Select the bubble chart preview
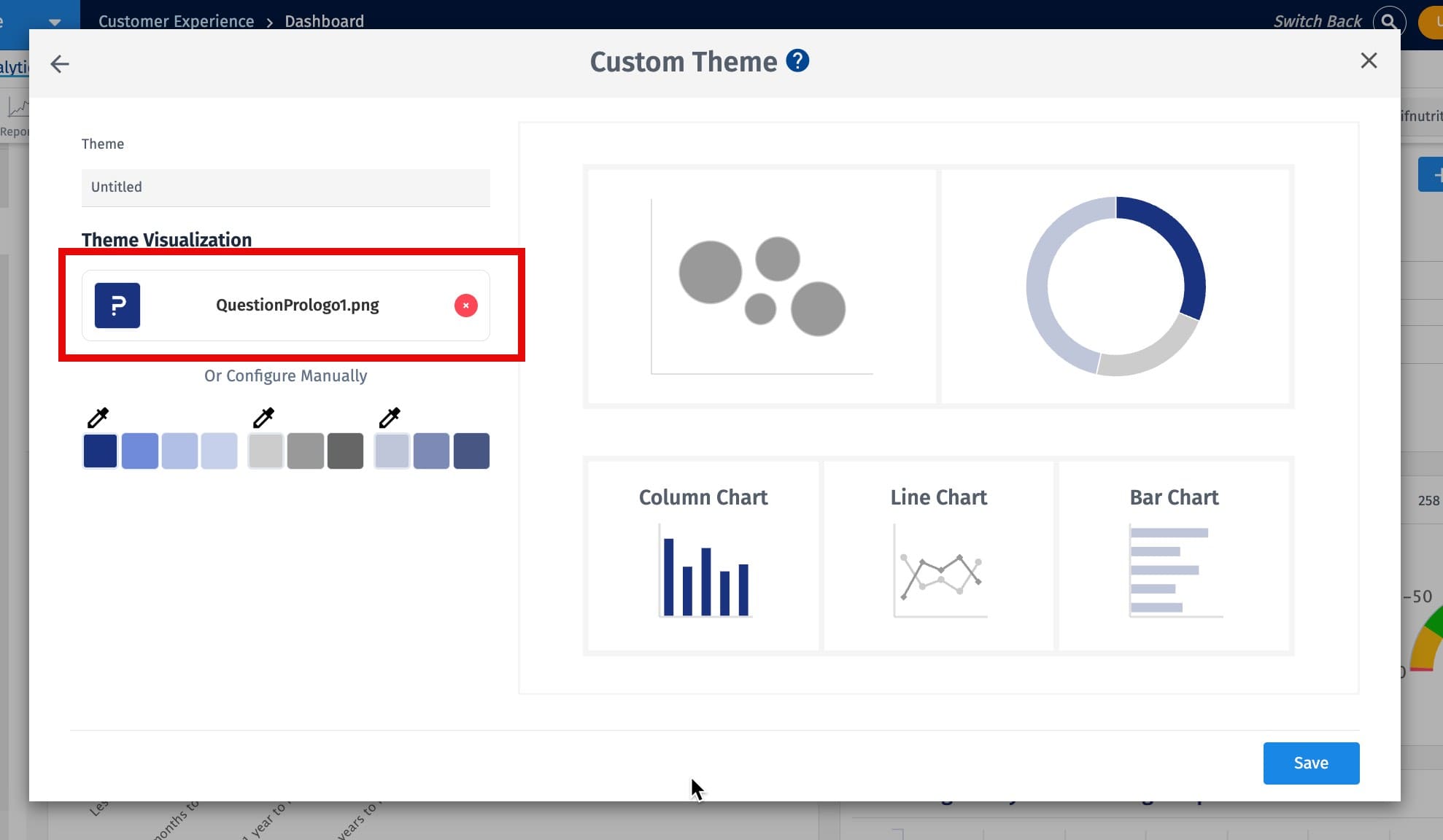Screen dimensions: 1443x840 pos(760,286)
